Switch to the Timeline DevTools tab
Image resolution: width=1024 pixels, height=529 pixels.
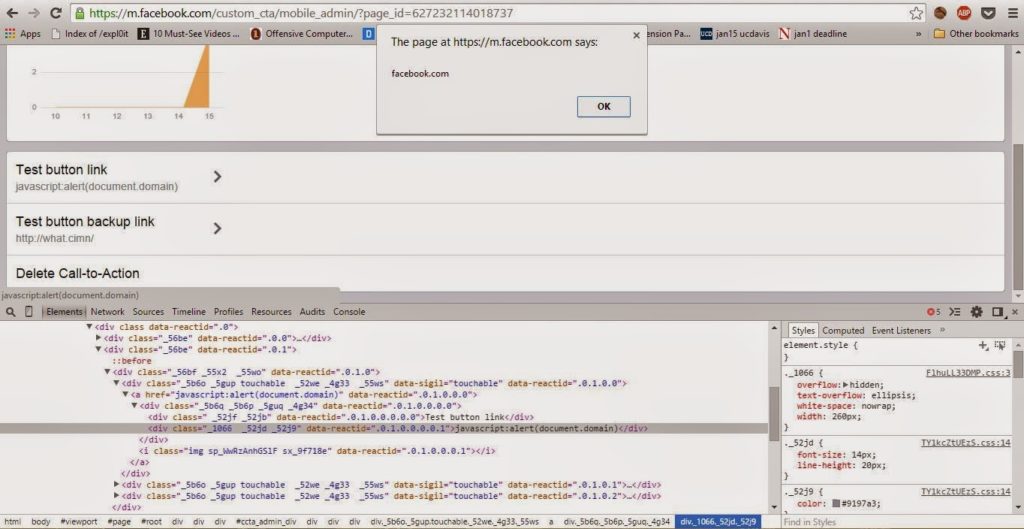(189, 312)
